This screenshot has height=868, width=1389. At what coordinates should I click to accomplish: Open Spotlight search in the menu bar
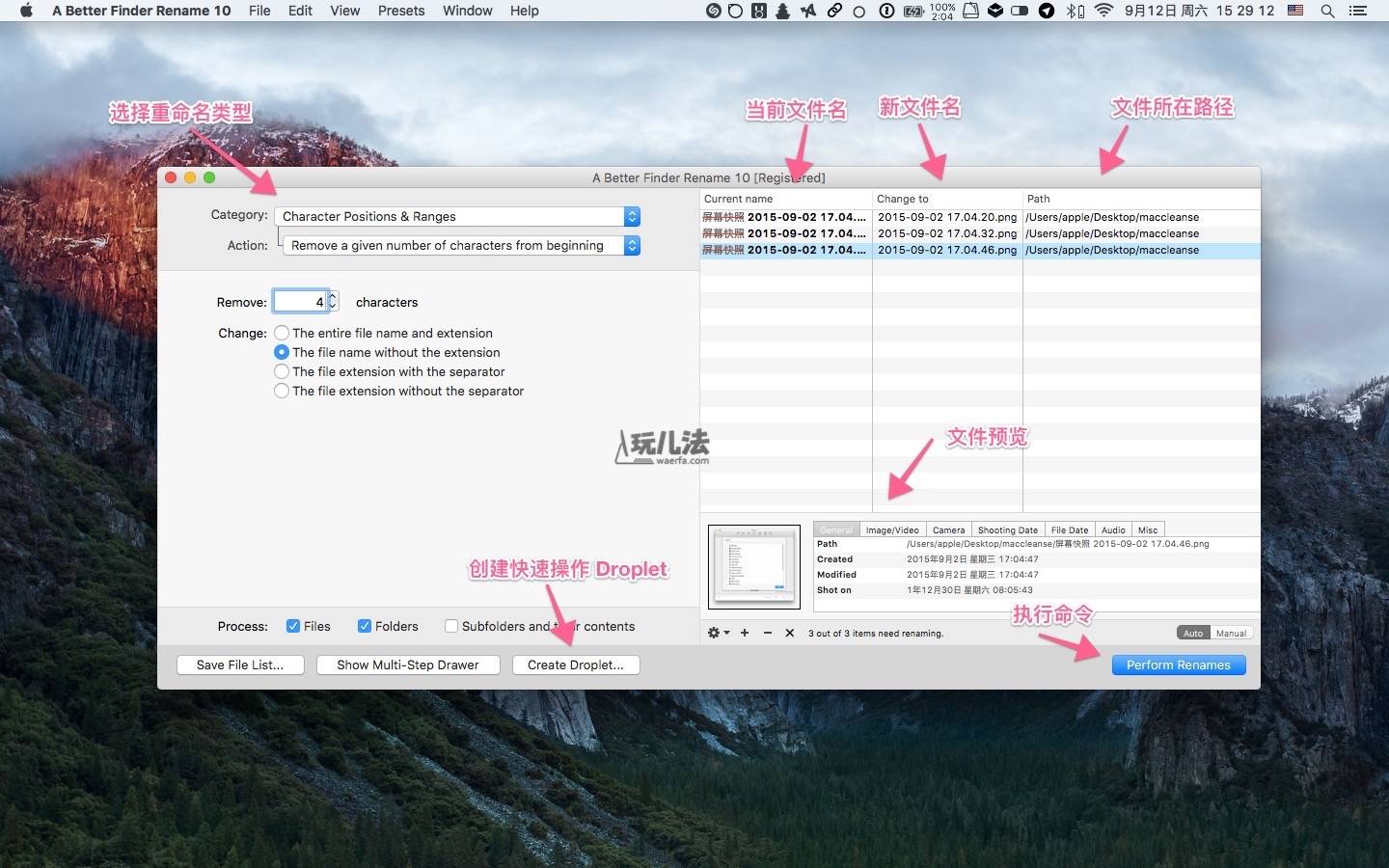click(1327, 11)
